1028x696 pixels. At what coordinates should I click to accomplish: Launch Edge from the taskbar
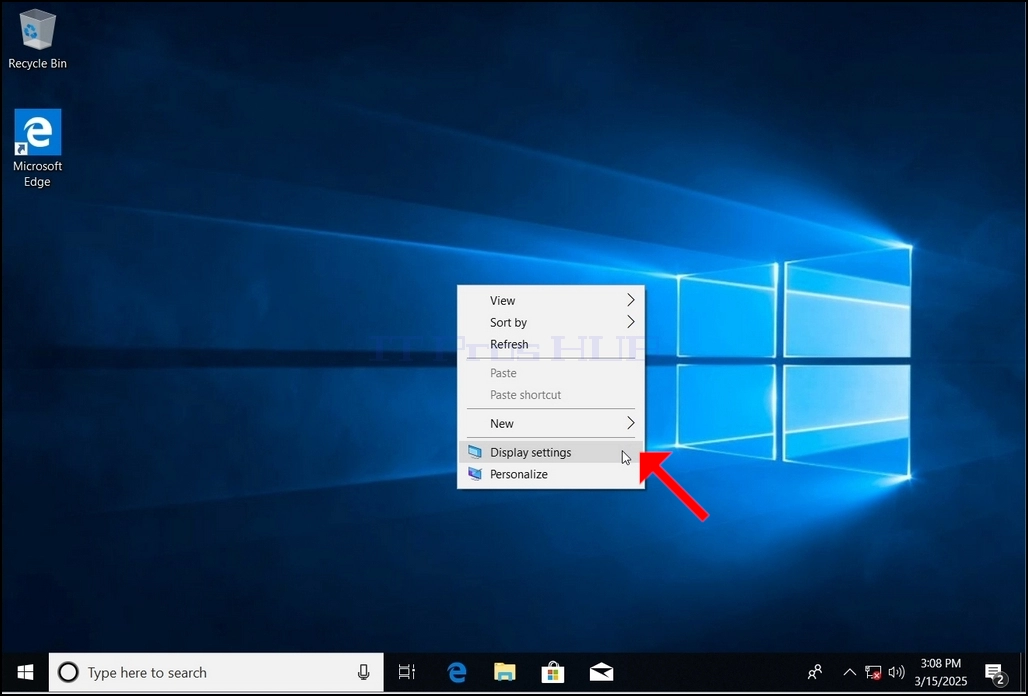tap(456, 672)
